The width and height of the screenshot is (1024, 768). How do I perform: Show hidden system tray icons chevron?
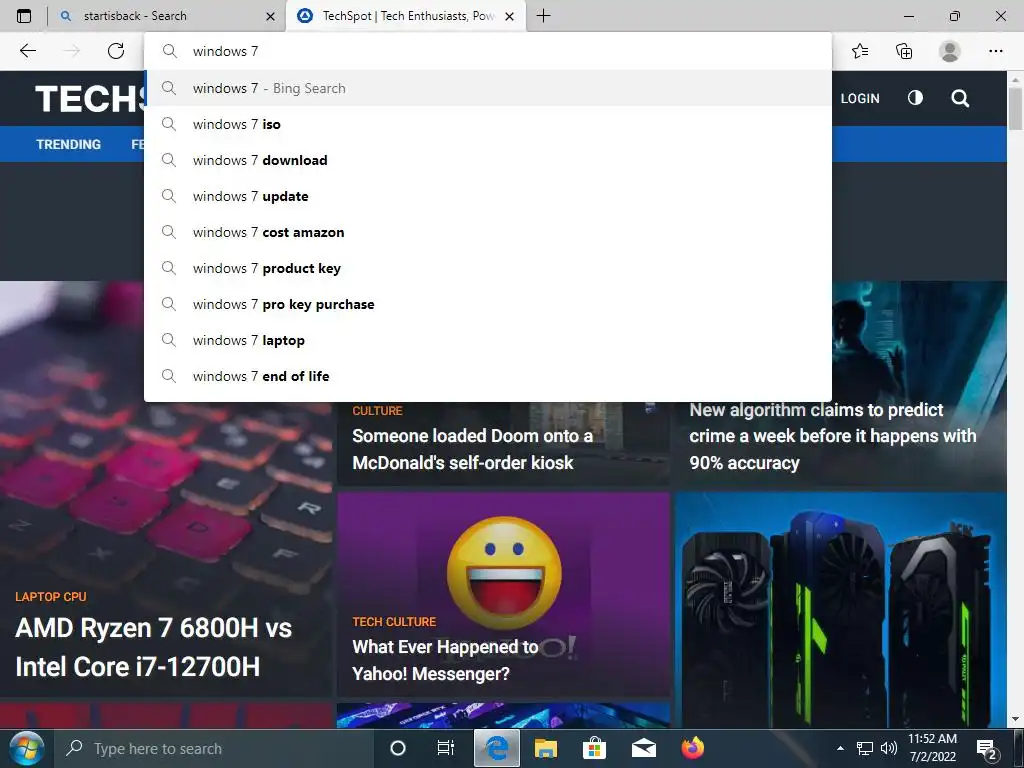point(840,748)
